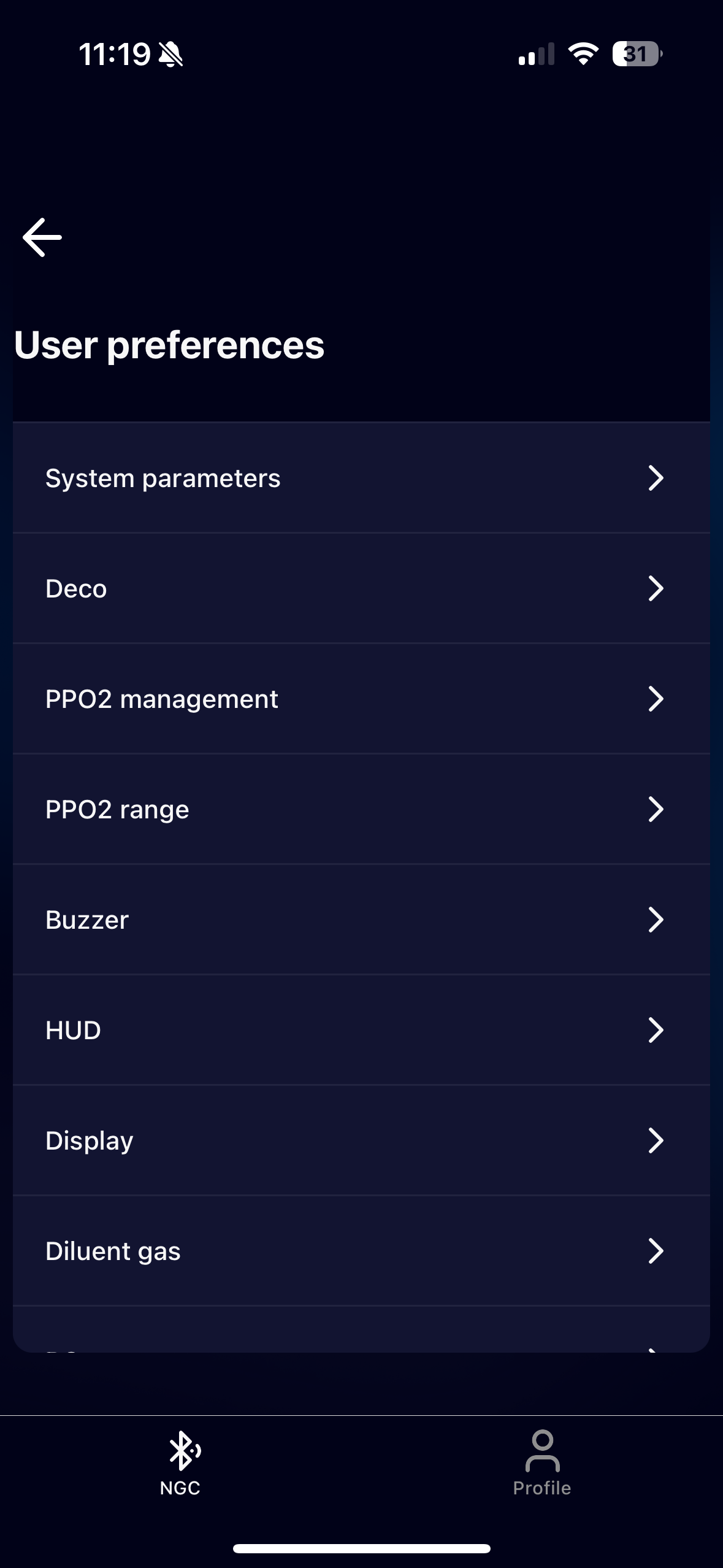Open the PPO2 range chevron

pos(656,809)
